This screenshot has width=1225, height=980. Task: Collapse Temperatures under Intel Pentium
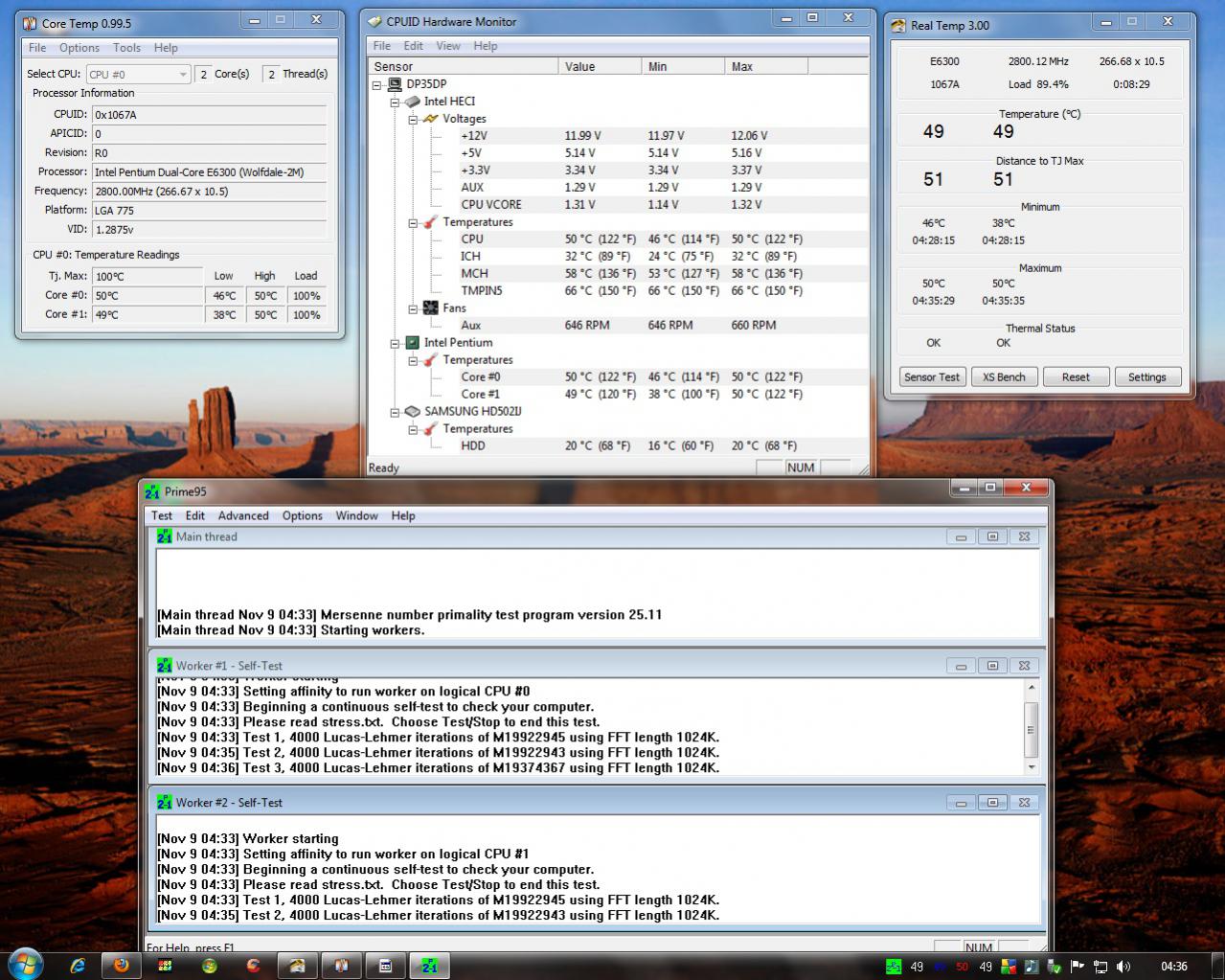(413, 360)
